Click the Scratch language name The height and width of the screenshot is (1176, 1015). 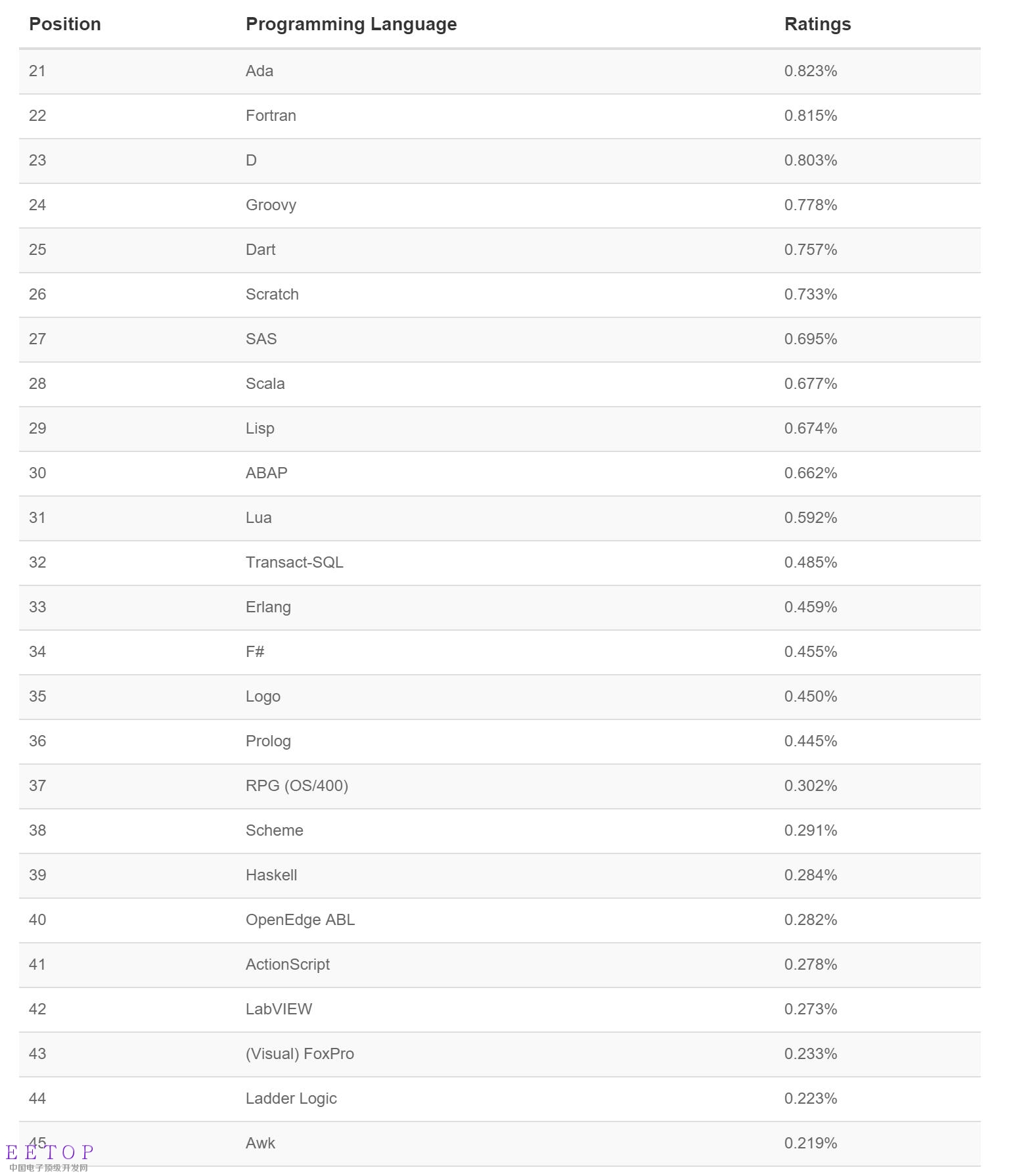[272, 294]
